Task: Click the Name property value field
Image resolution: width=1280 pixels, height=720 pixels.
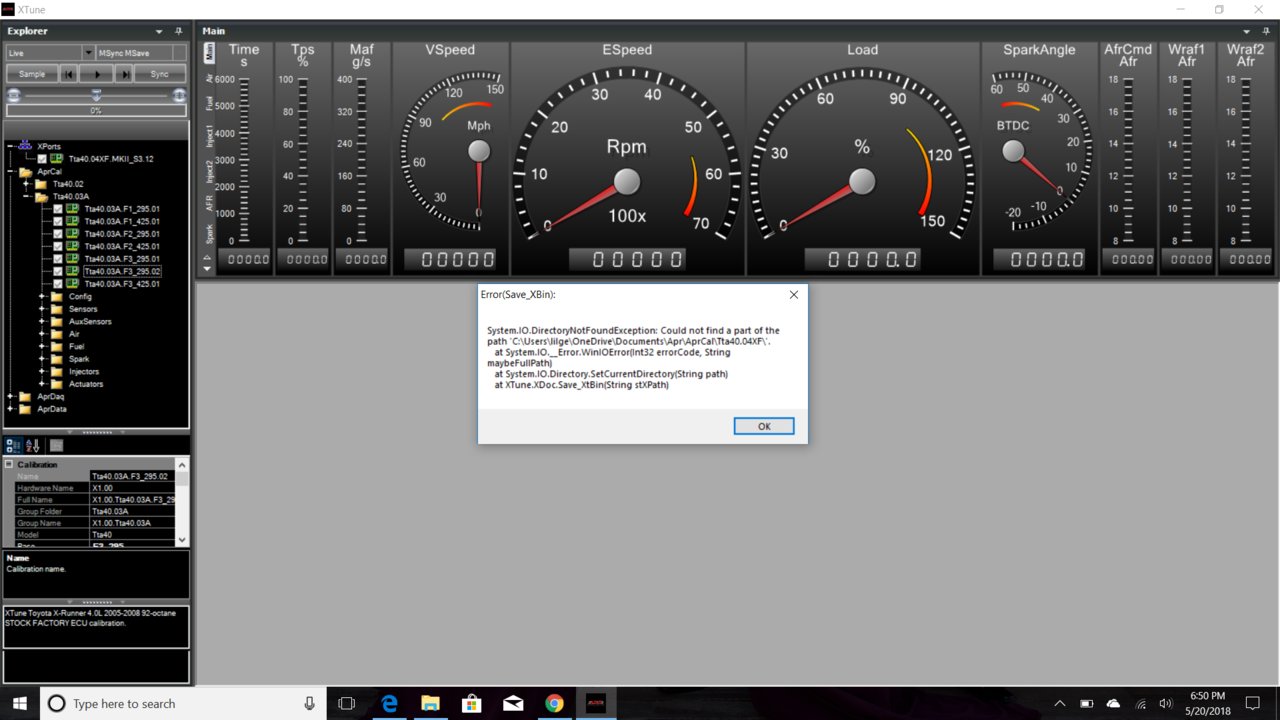Action: [132, 476]
